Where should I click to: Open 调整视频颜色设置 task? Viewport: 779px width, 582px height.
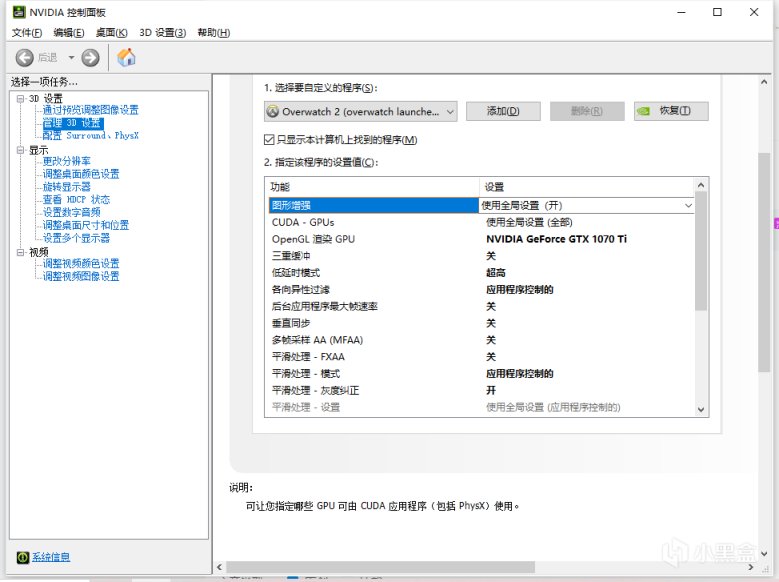pos(81,263)
